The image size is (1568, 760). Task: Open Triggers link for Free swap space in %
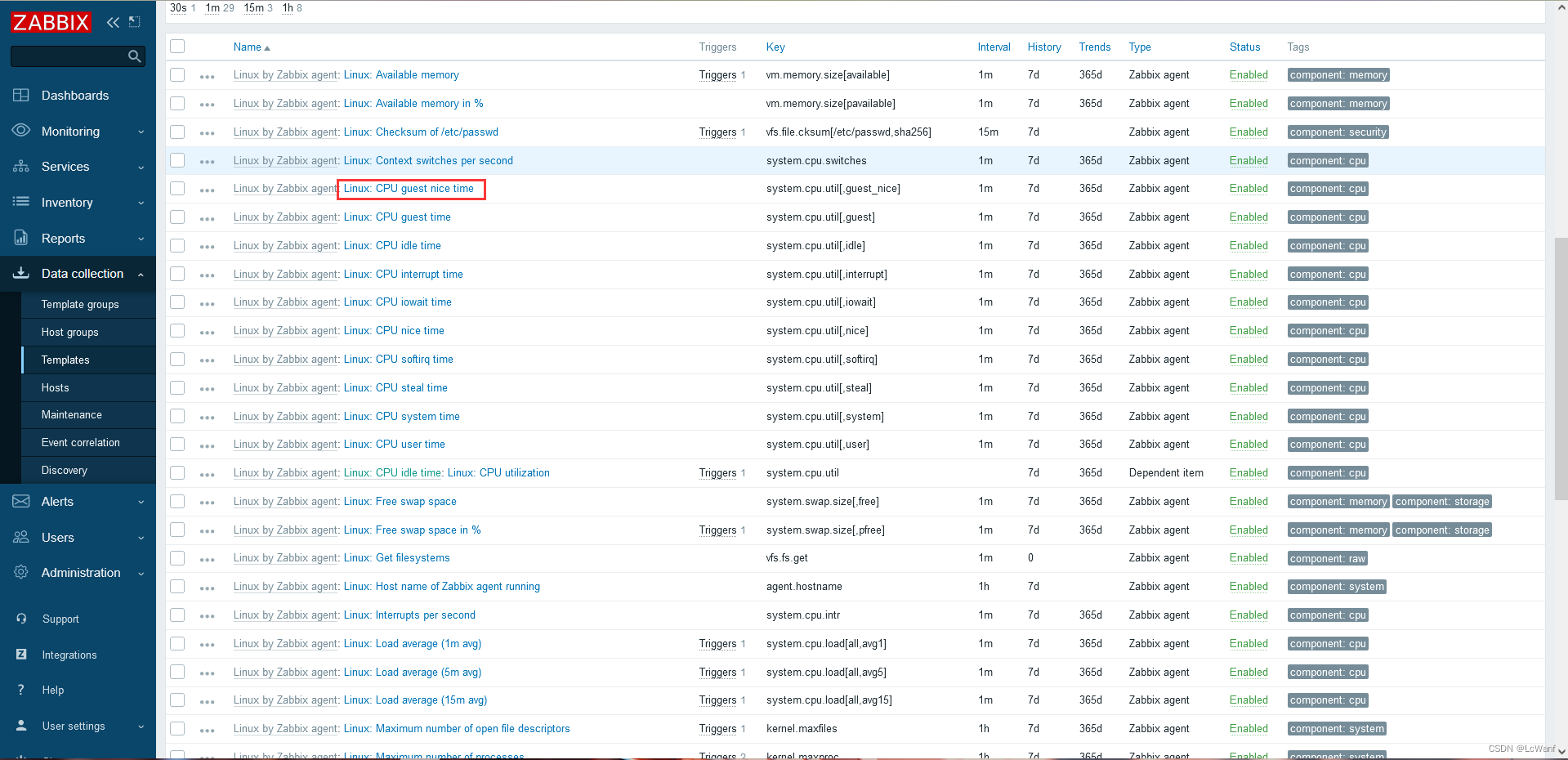[717, 530]
